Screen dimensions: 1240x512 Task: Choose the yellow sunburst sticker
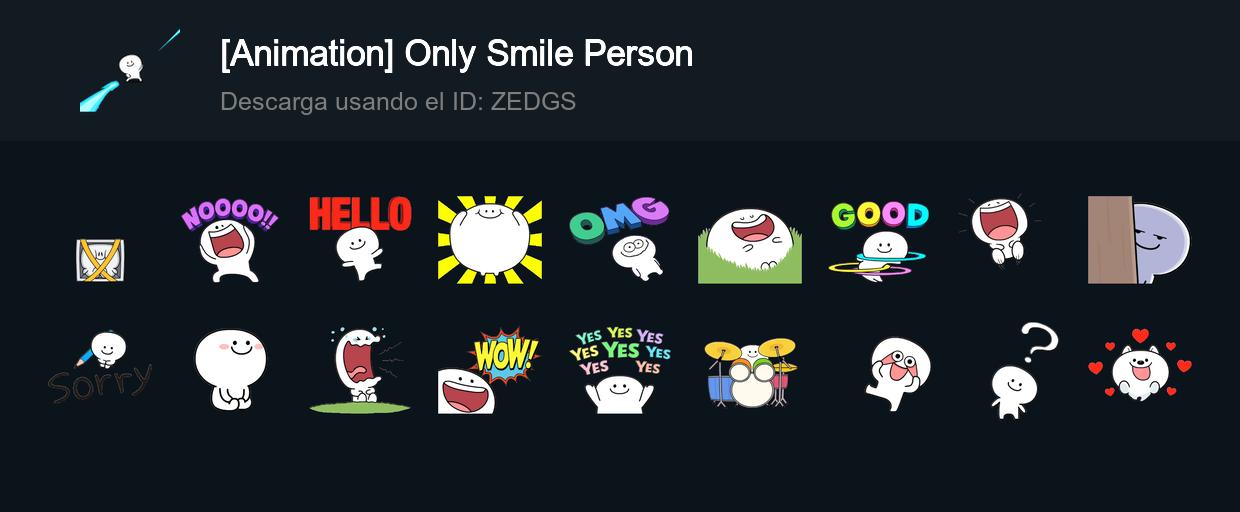(490, 240)
